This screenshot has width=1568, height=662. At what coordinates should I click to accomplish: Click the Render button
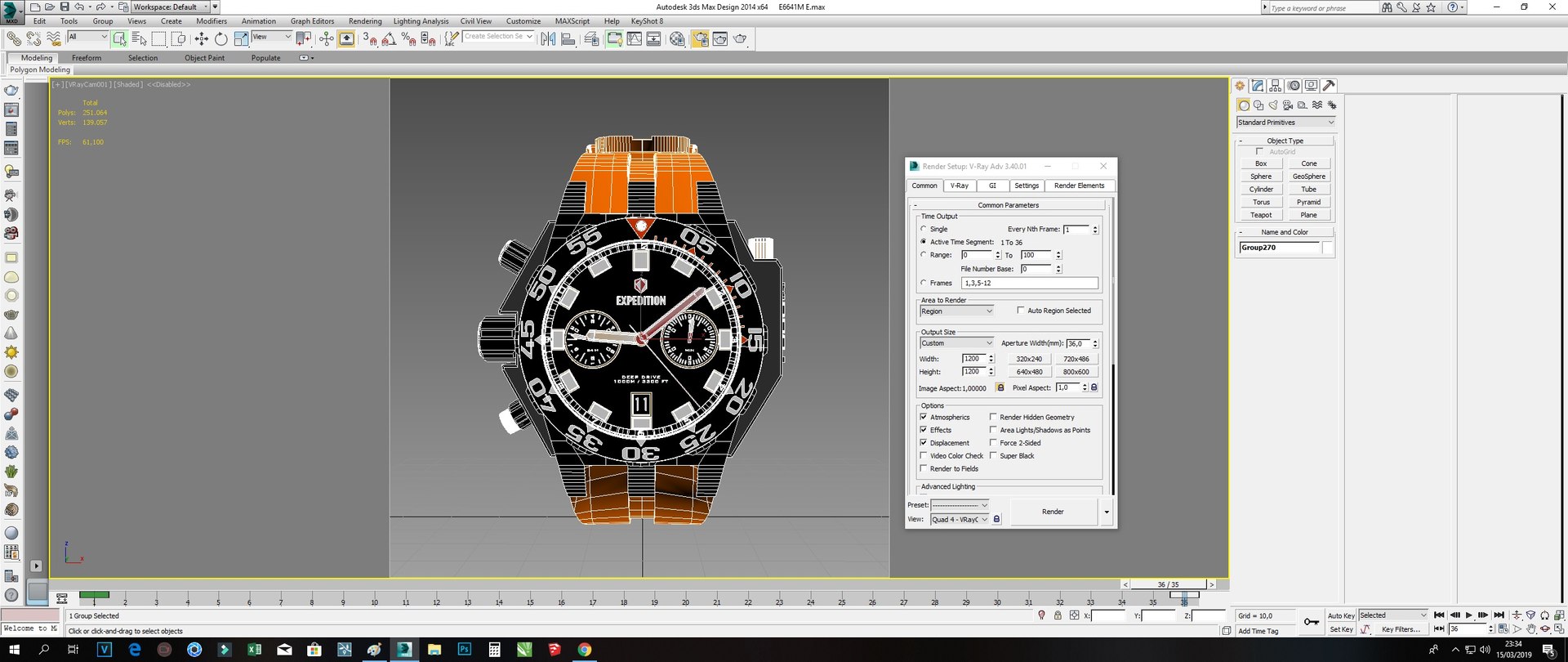(1053, 512)
